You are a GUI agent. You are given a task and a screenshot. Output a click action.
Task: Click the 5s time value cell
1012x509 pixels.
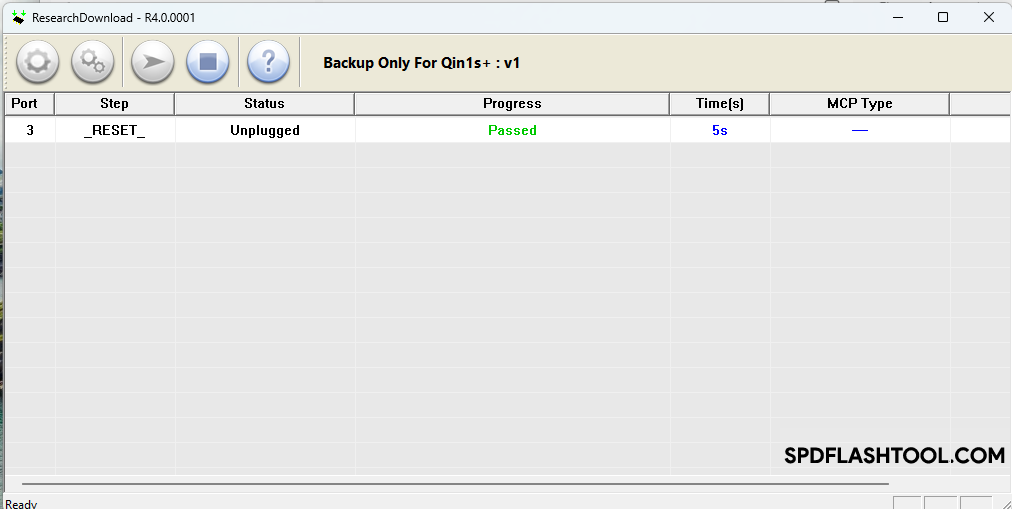coord(720,130)
